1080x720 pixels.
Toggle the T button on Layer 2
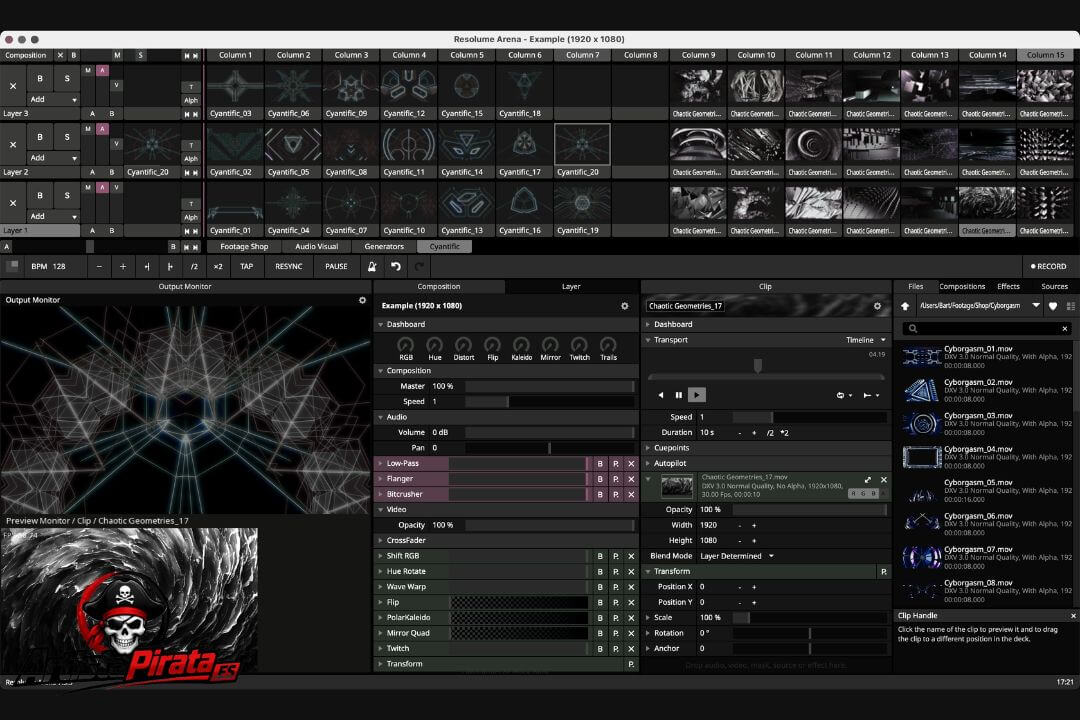[x=191, y=145]
